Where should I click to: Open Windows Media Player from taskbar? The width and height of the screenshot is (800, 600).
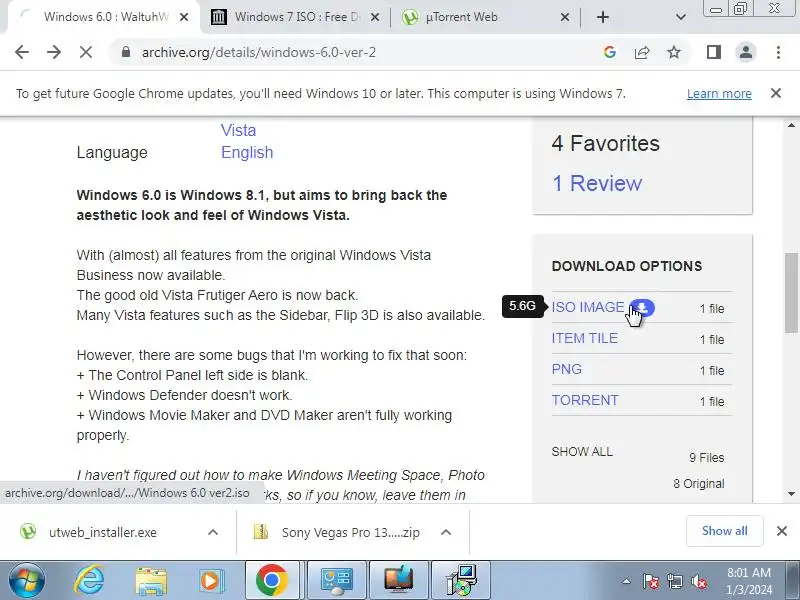210,581
